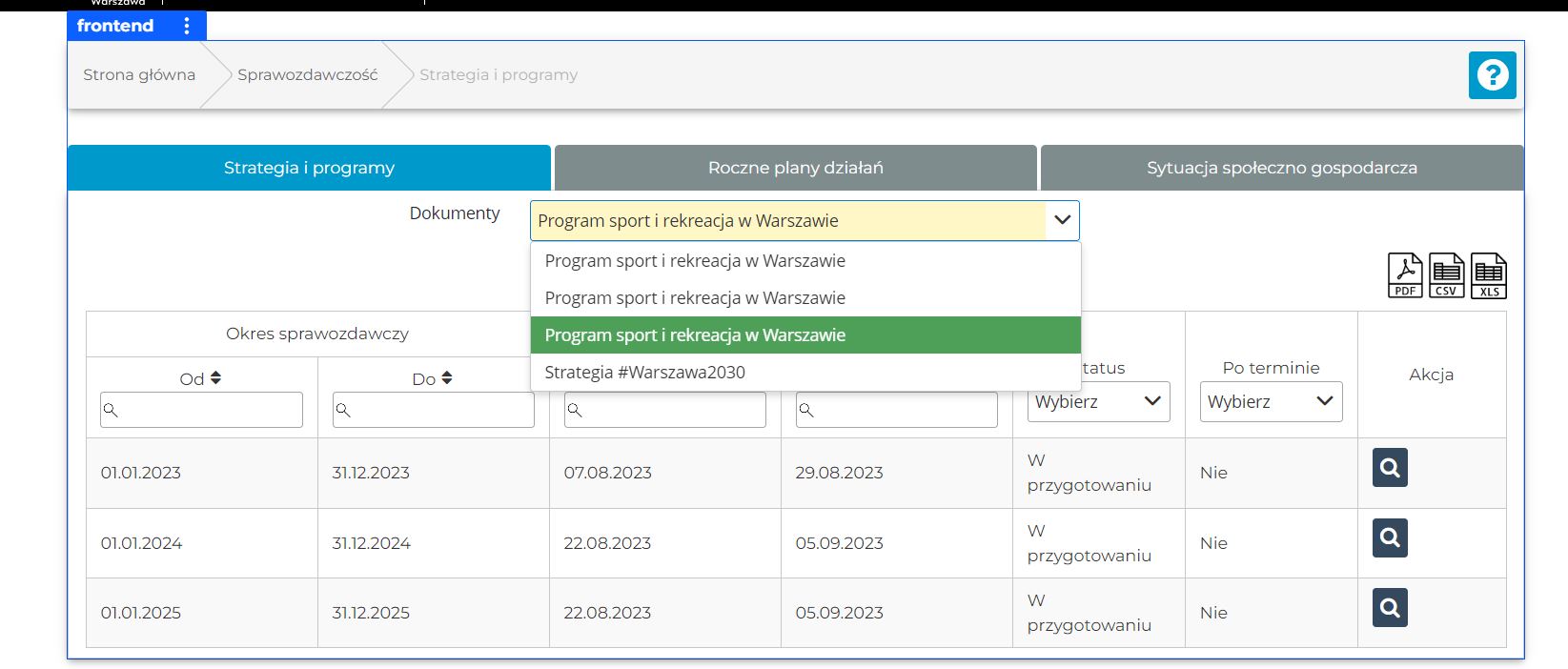Click the Od column search field
Image resolution: width=1568 pixels, height=669 pixels.
(x=208, y=410)
